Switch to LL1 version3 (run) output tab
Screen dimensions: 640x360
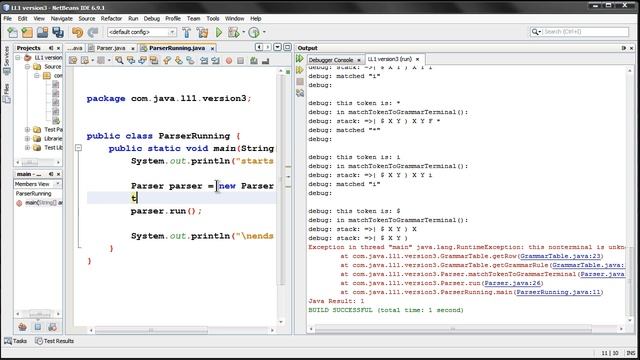pyautogui.click(x=389, y=59)
